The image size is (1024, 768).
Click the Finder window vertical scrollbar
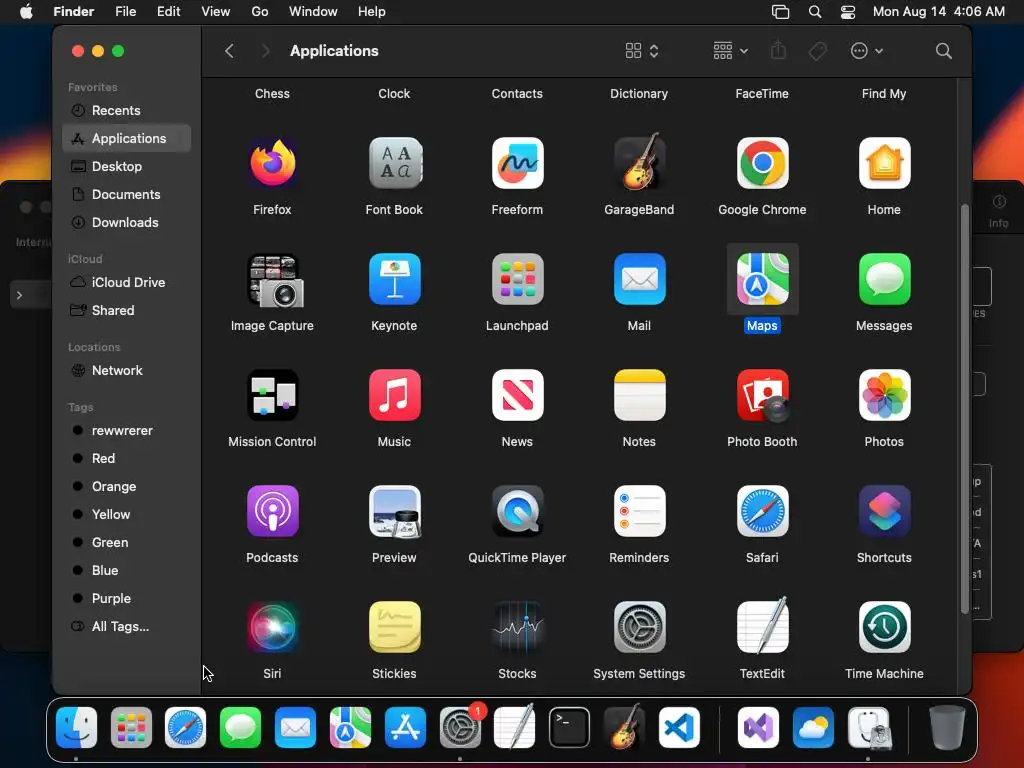(x=965, y=409)
